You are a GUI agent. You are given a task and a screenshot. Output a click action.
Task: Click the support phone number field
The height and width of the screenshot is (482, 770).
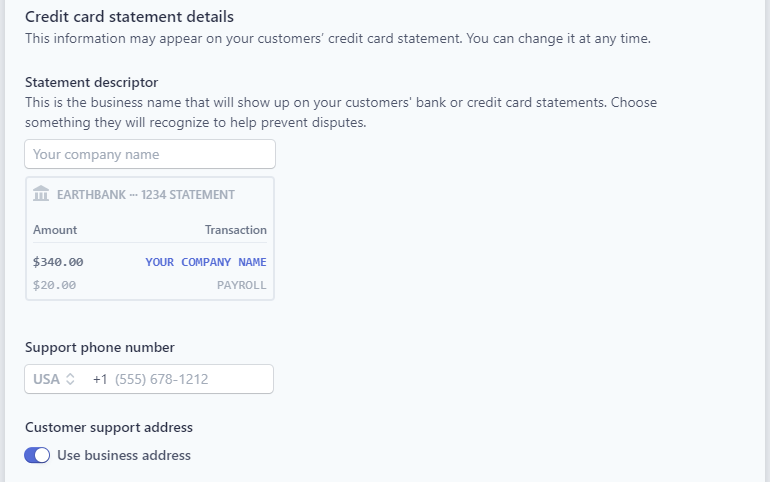tap(149, 379)
